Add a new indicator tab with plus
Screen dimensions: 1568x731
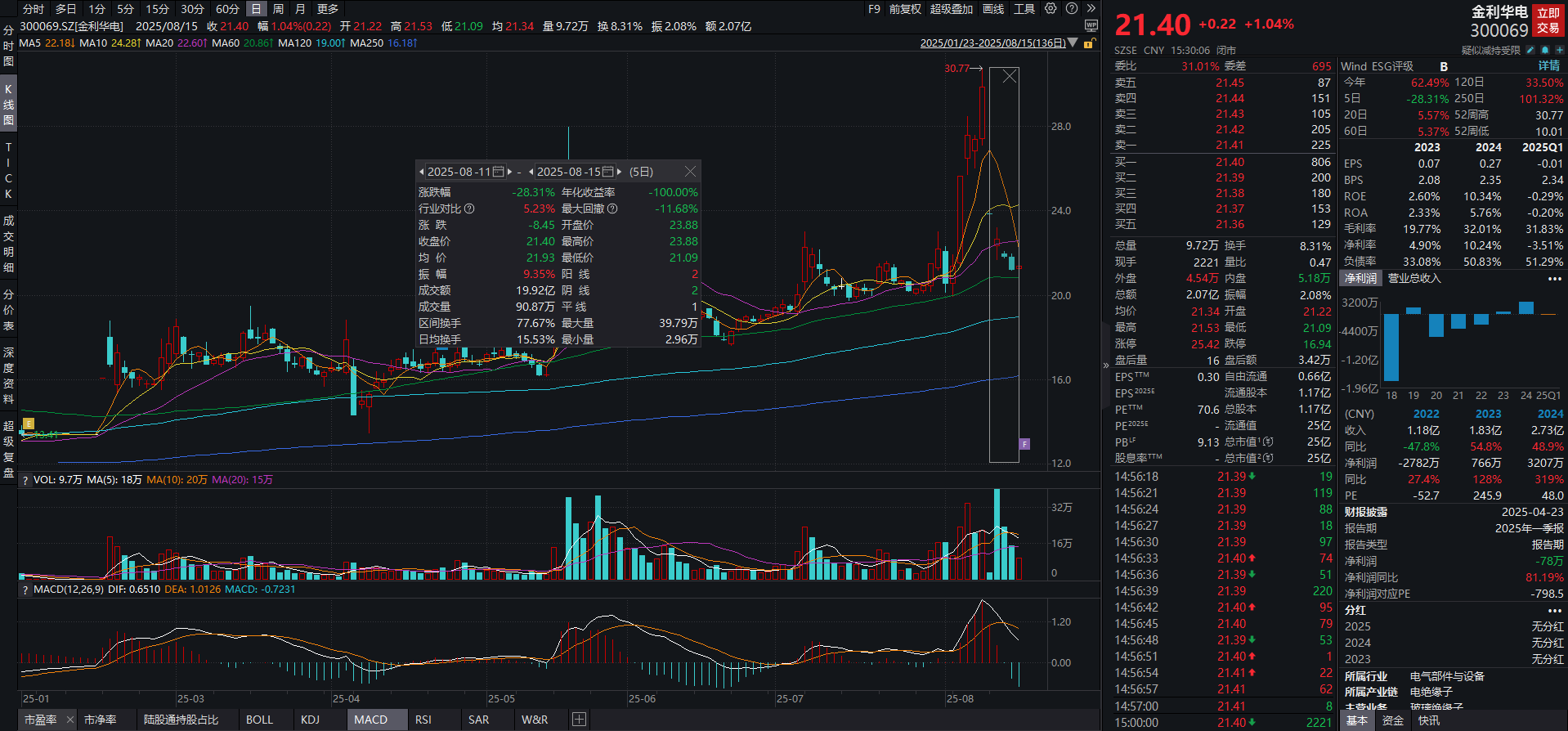coord(579,720)
